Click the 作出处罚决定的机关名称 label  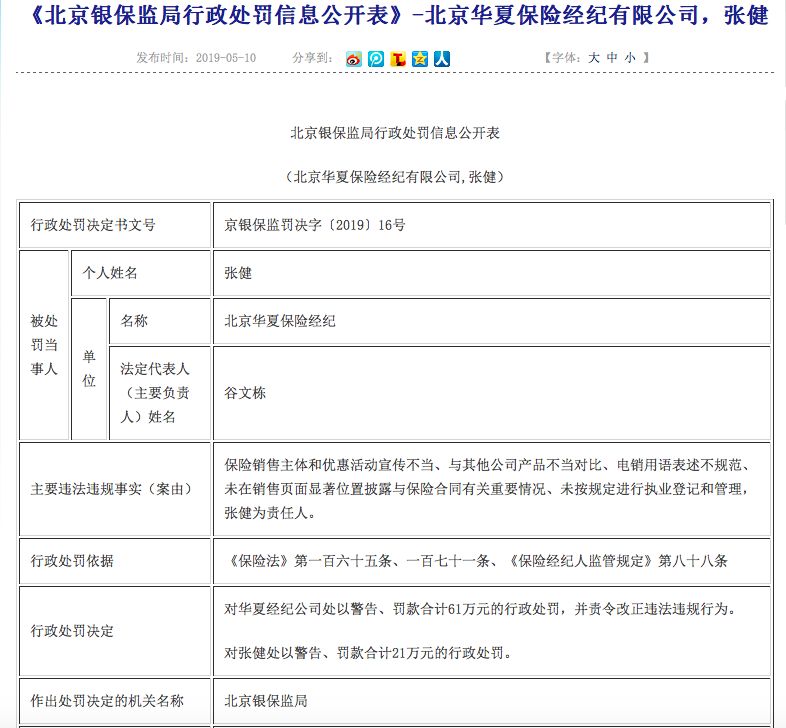point(107,700)
